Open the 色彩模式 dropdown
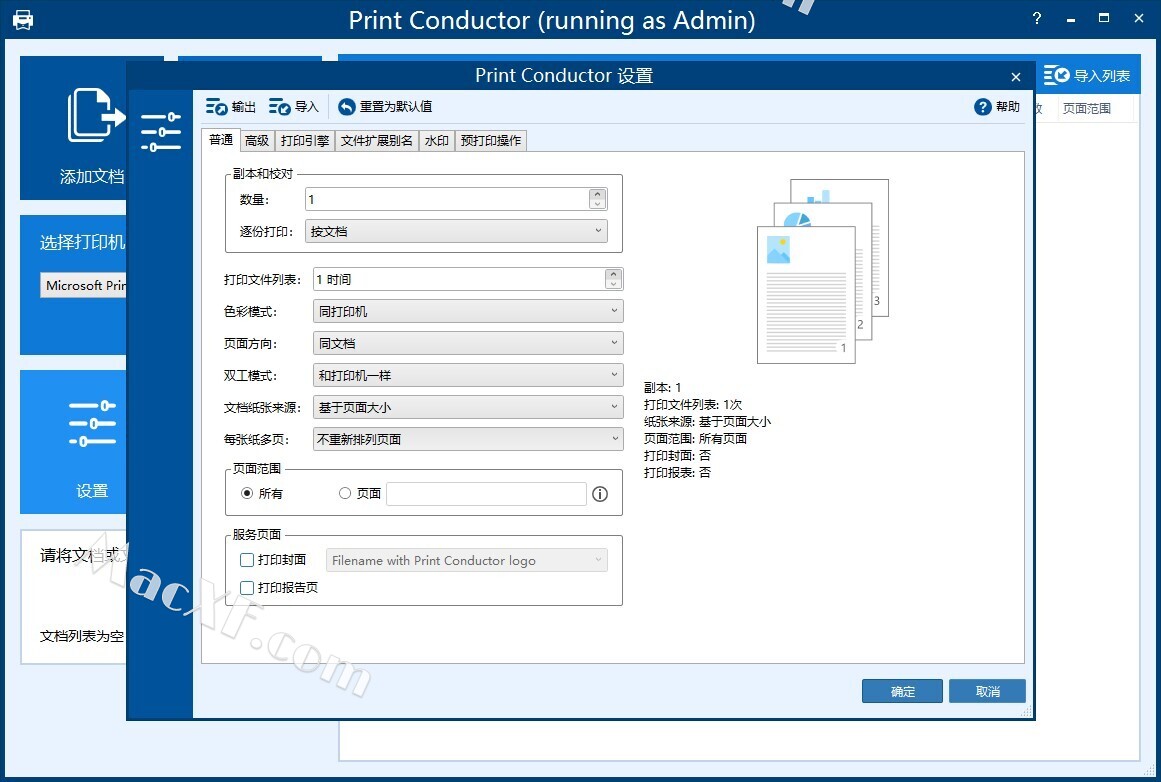Screen dimensions: 1161x782 [x=468, y=311]
